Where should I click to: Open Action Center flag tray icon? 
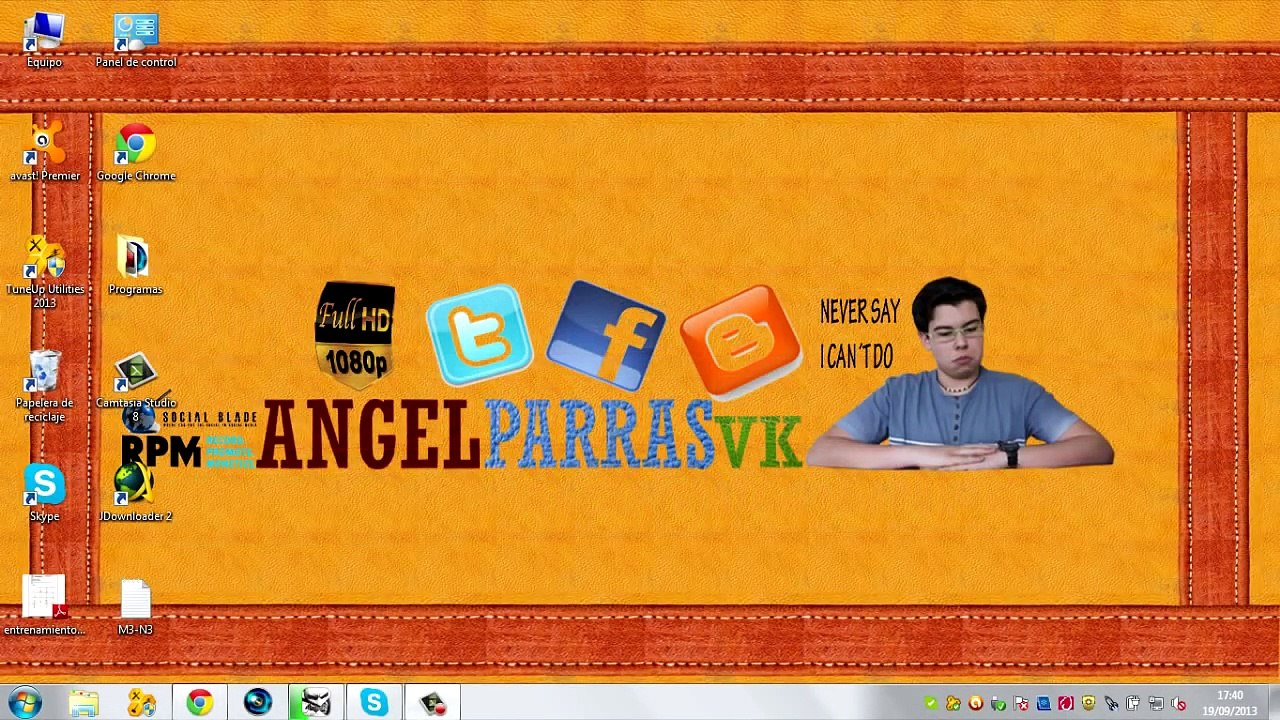1021,703
